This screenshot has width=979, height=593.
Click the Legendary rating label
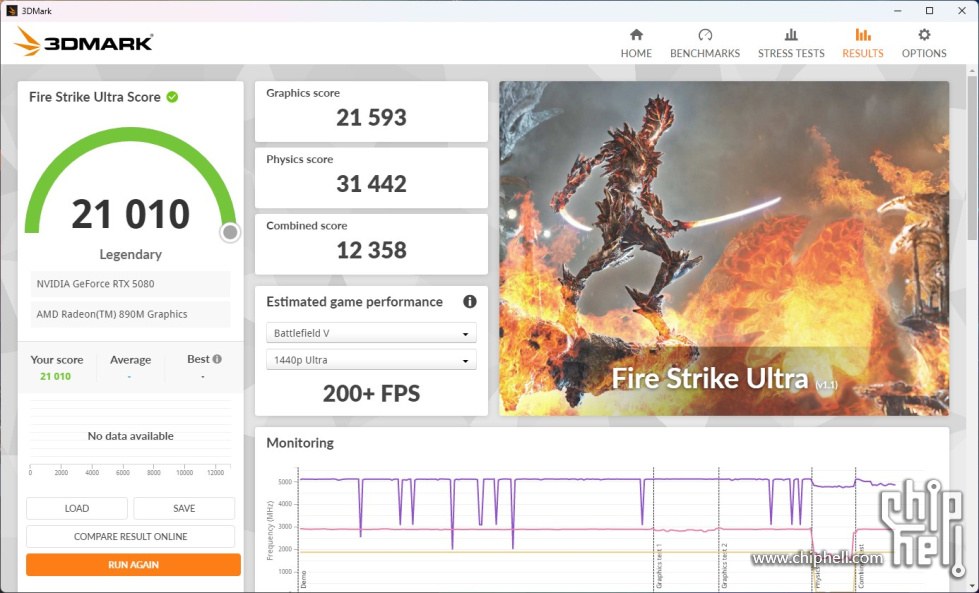[x=130, y=254]
